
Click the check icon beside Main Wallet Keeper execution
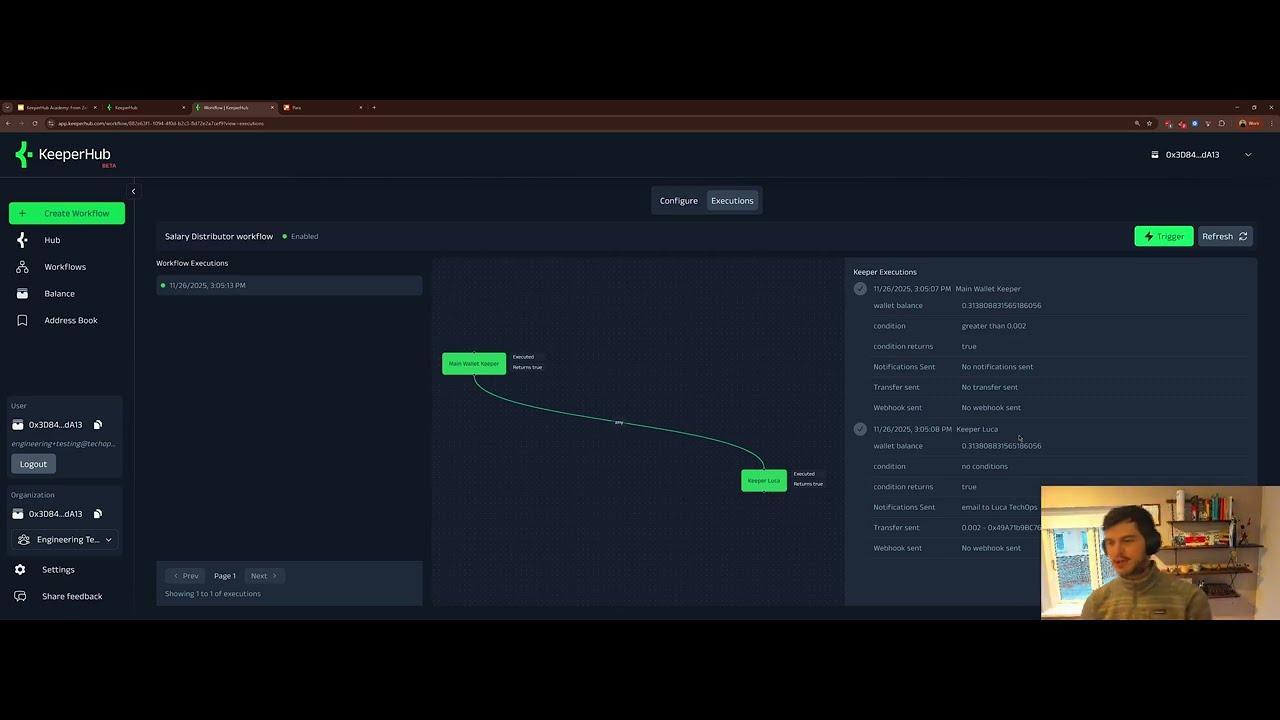(x=860, y=289)
